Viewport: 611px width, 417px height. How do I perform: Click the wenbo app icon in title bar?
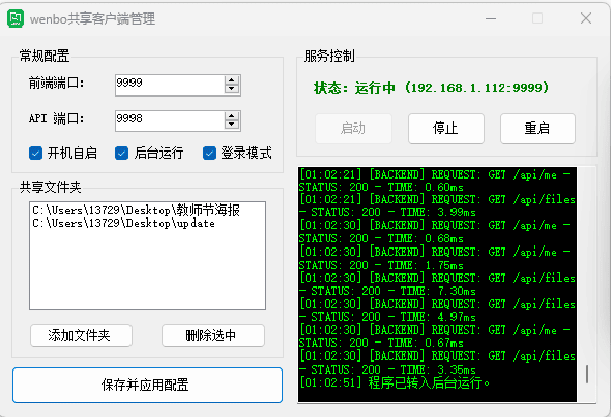coord(17,19)
